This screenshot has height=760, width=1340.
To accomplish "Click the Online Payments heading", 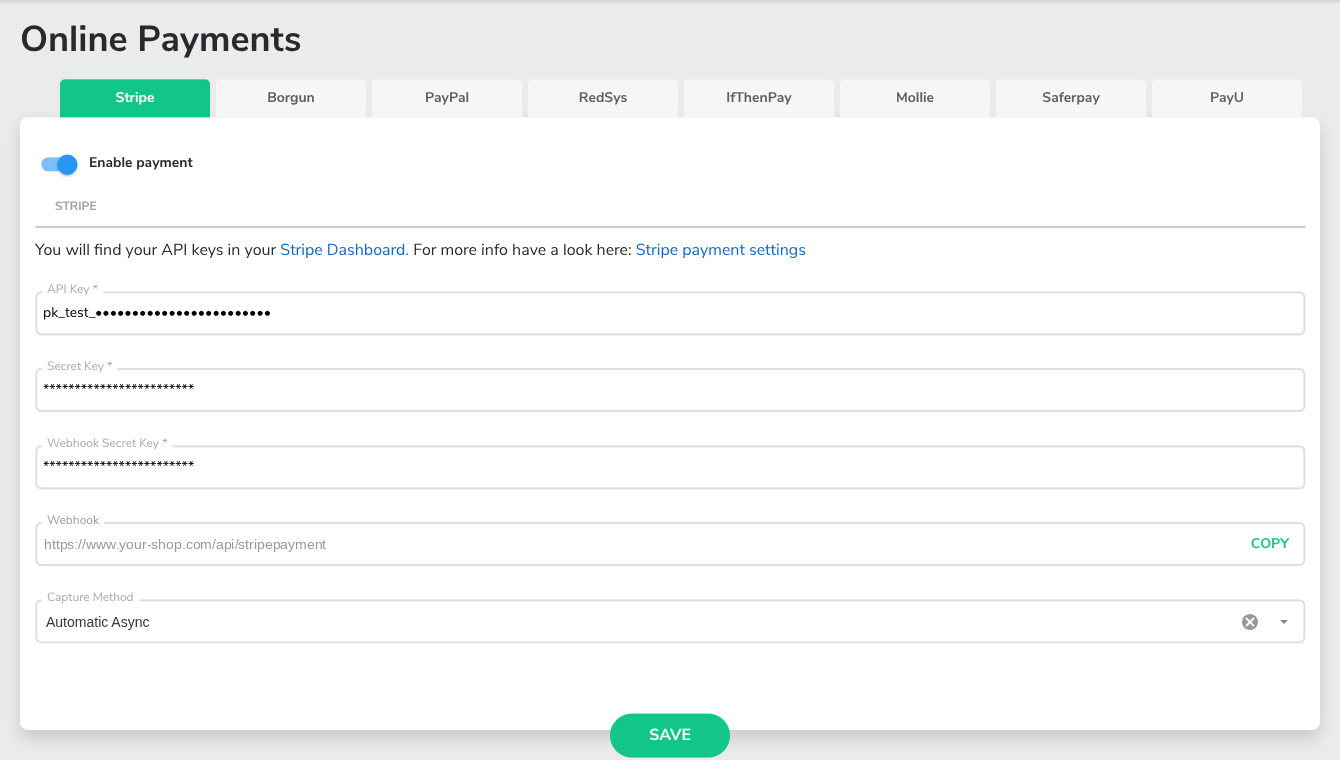I will 161,39.
